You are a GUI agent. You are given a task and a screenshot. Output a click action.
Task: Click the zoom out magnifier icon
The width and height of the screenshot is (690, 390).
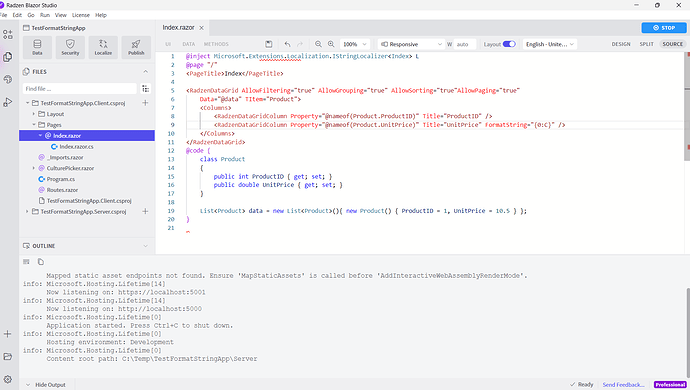[x=318, y=44]
